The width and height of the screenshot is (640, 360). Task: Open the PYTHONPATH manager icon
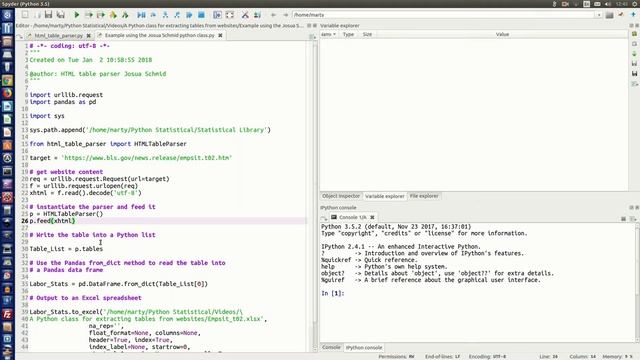(258, 15)
